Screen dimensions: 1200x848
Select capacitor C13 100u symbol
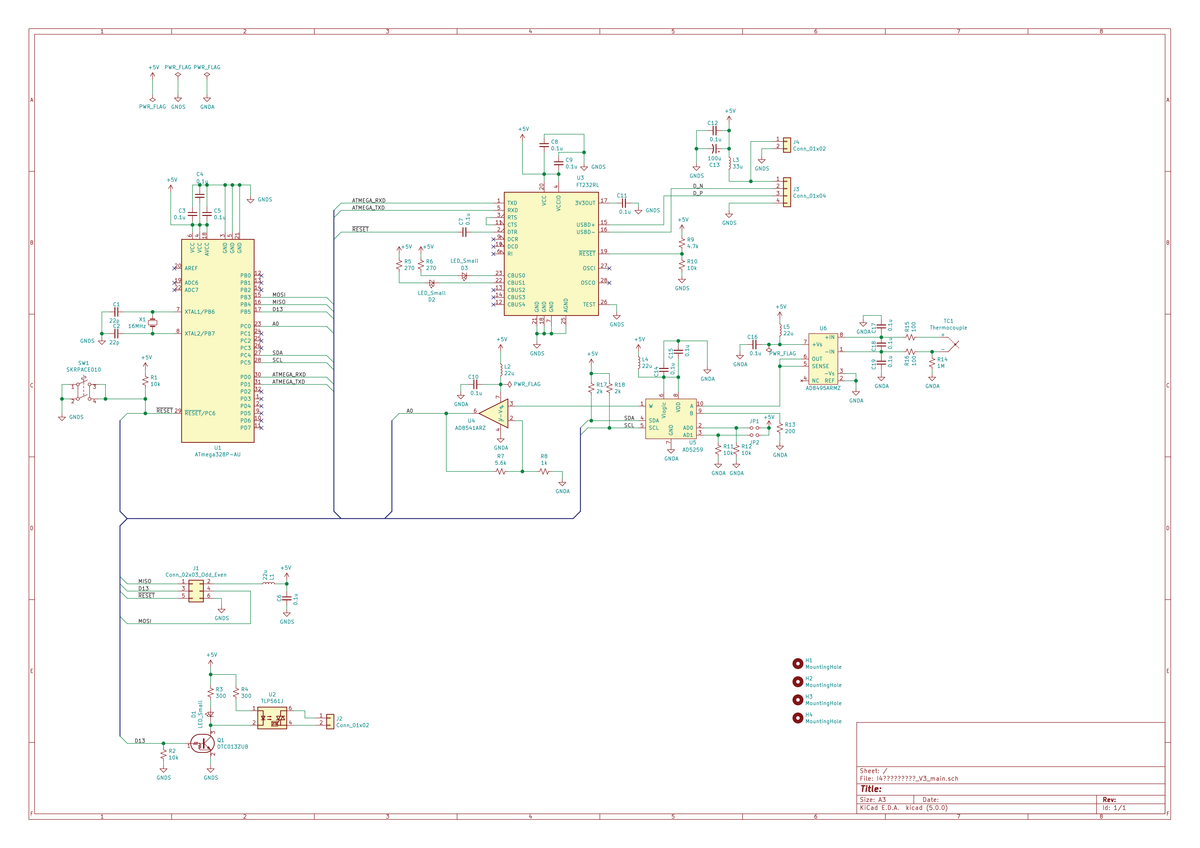click(x=713, y=147)
